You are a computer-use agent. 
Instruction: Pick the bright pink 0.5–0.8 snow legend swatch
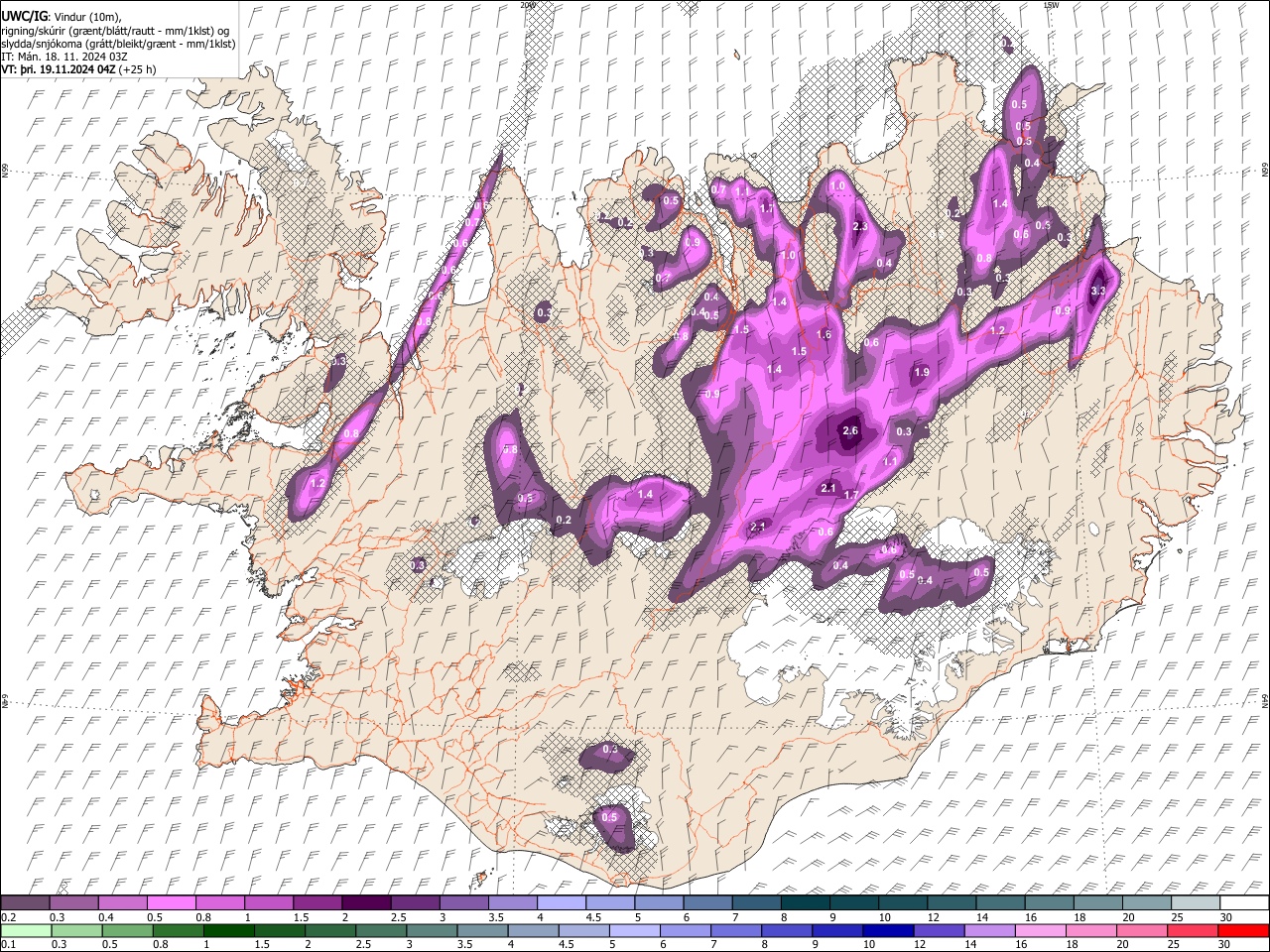click(x=171, y=903)
